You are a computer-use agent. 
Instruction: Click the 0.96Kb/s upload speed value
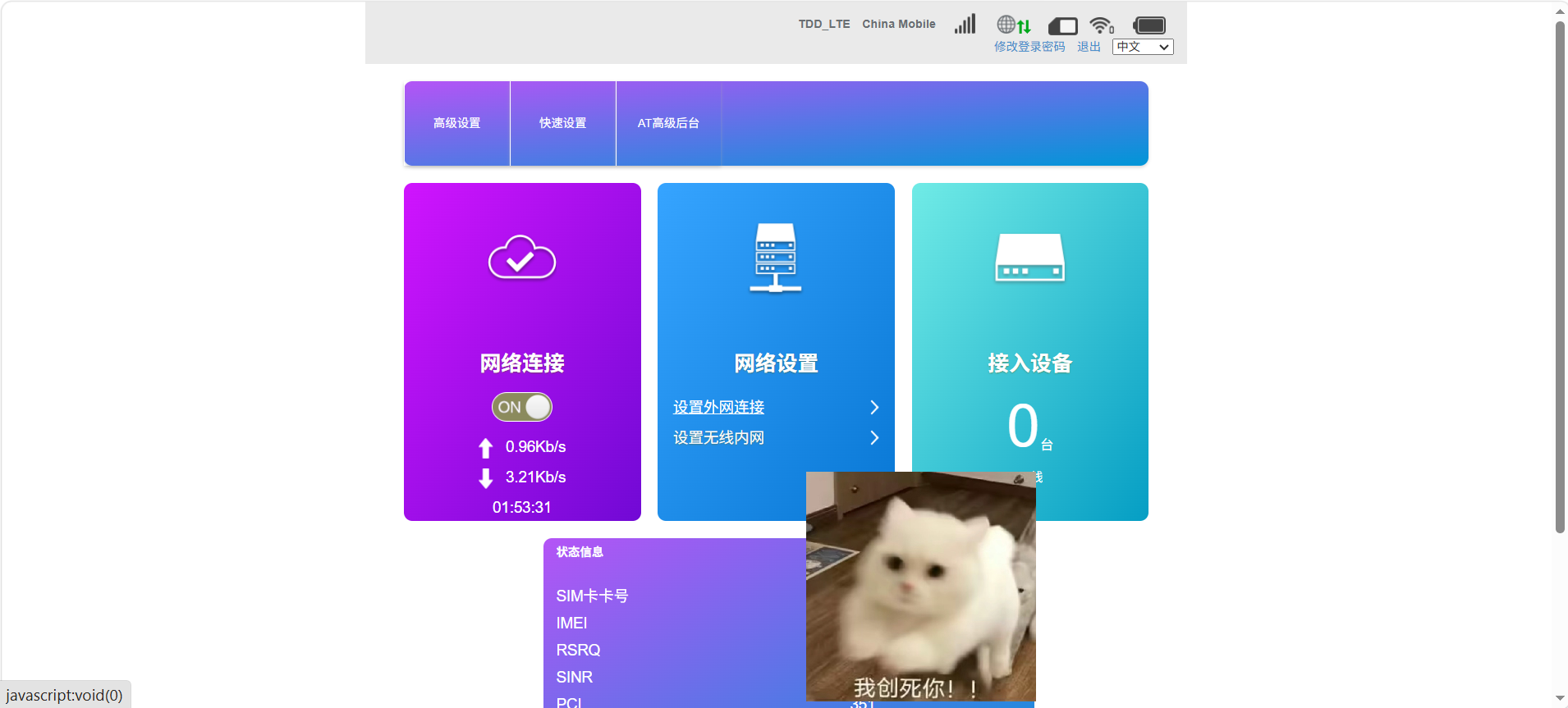535,446
